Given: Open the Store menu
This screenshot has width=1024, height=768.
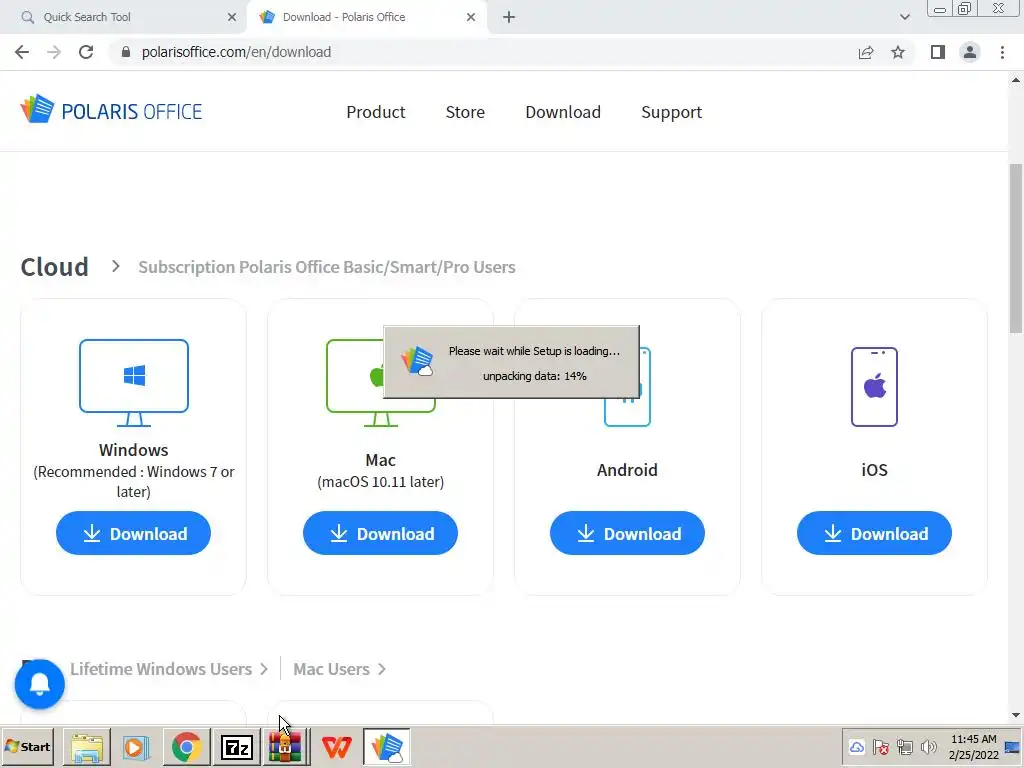Looking at the screenshot, I should click(x=465, y=112).
